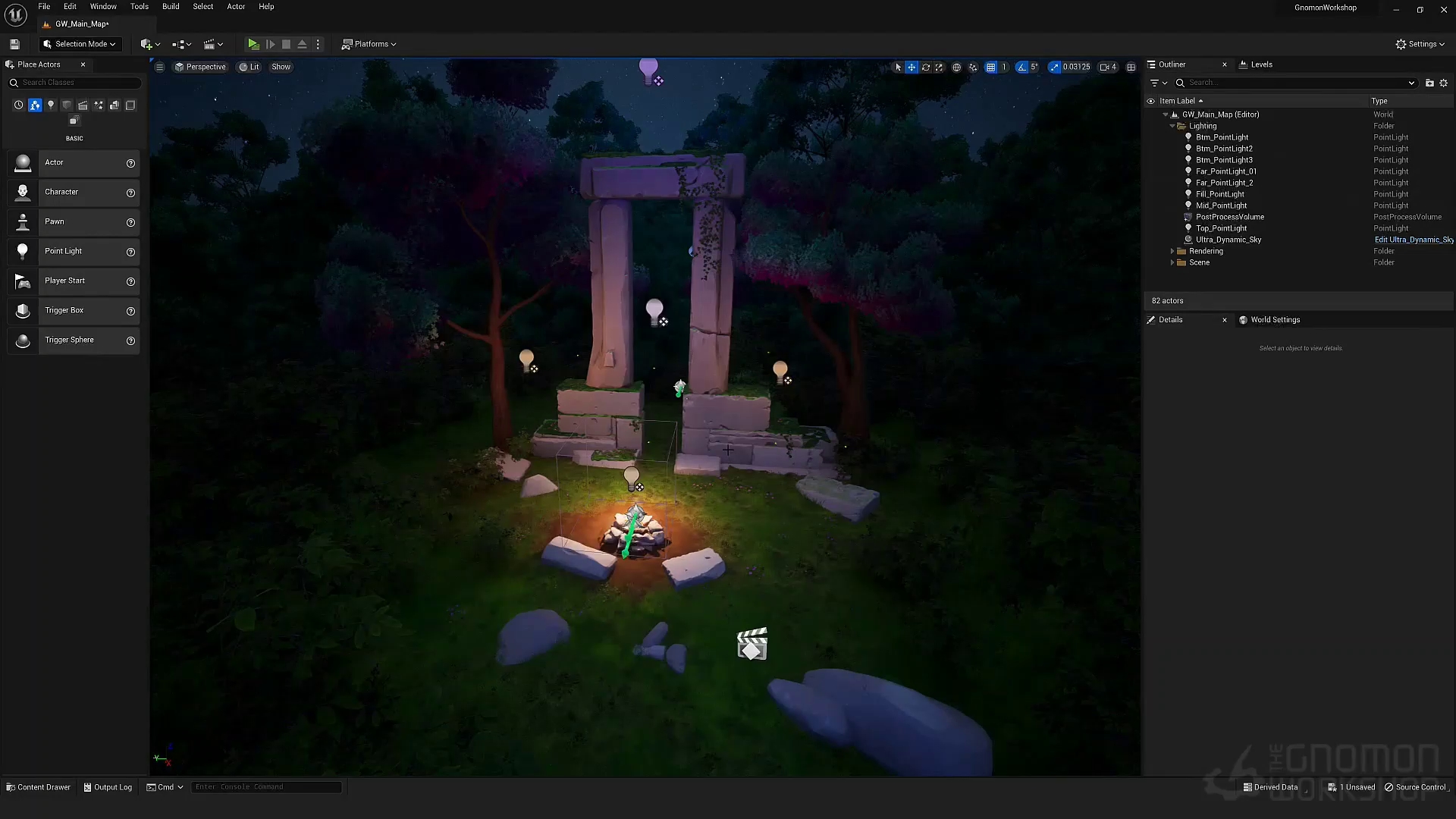Open the Selection Mode dropdown
1456x819 pixels.
(x=80, y=44)
